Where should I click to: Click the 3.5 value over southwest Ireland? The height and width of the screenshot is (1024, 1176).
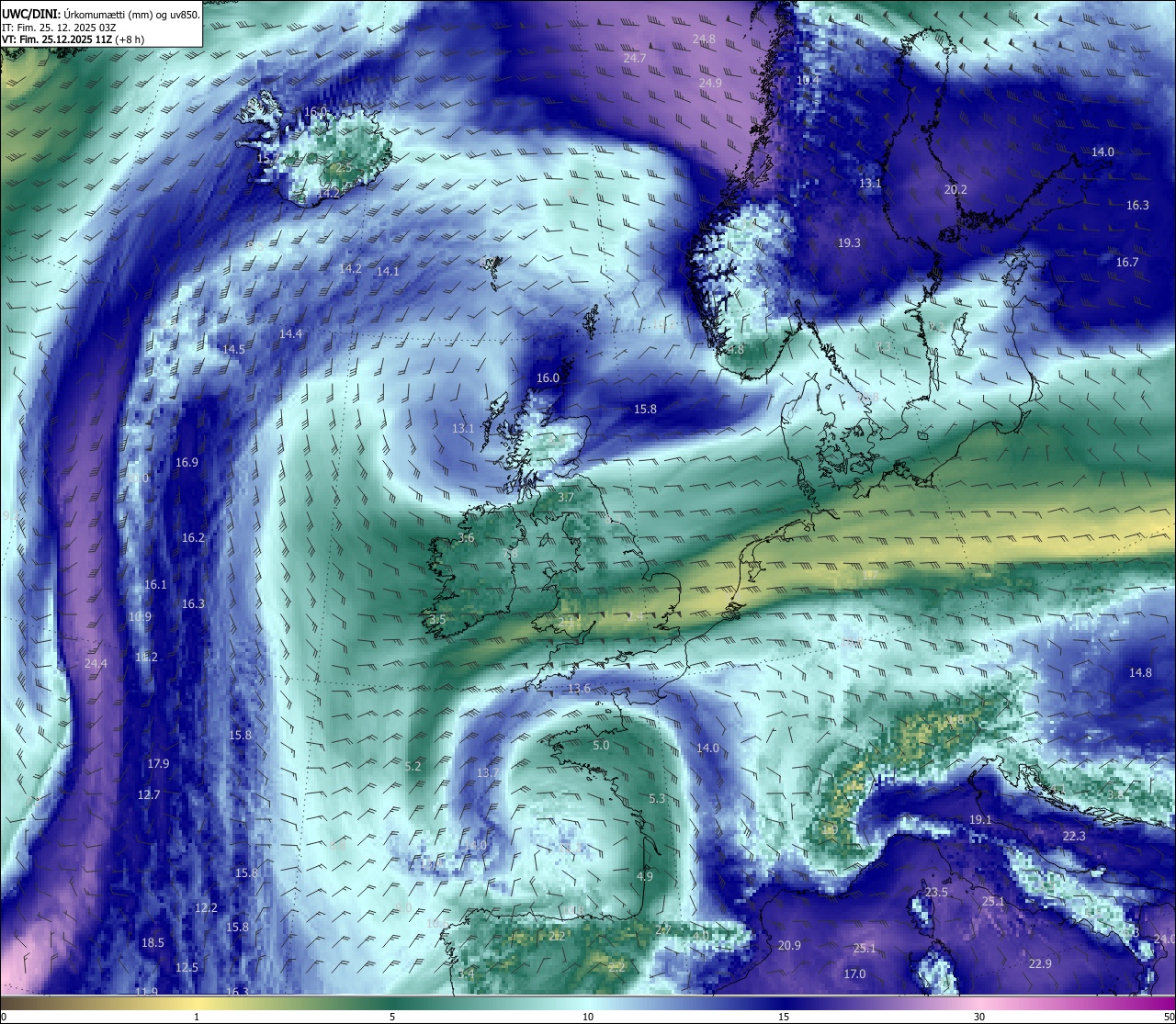436,620
